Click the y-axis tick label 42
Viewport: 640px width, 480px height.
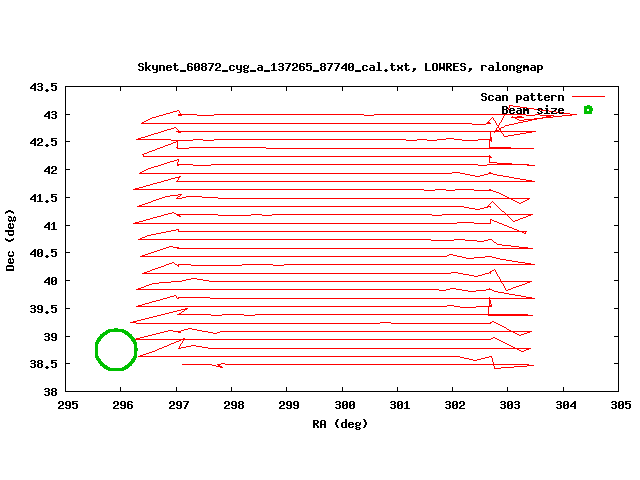pyautogui.click(x=51, y=170)
